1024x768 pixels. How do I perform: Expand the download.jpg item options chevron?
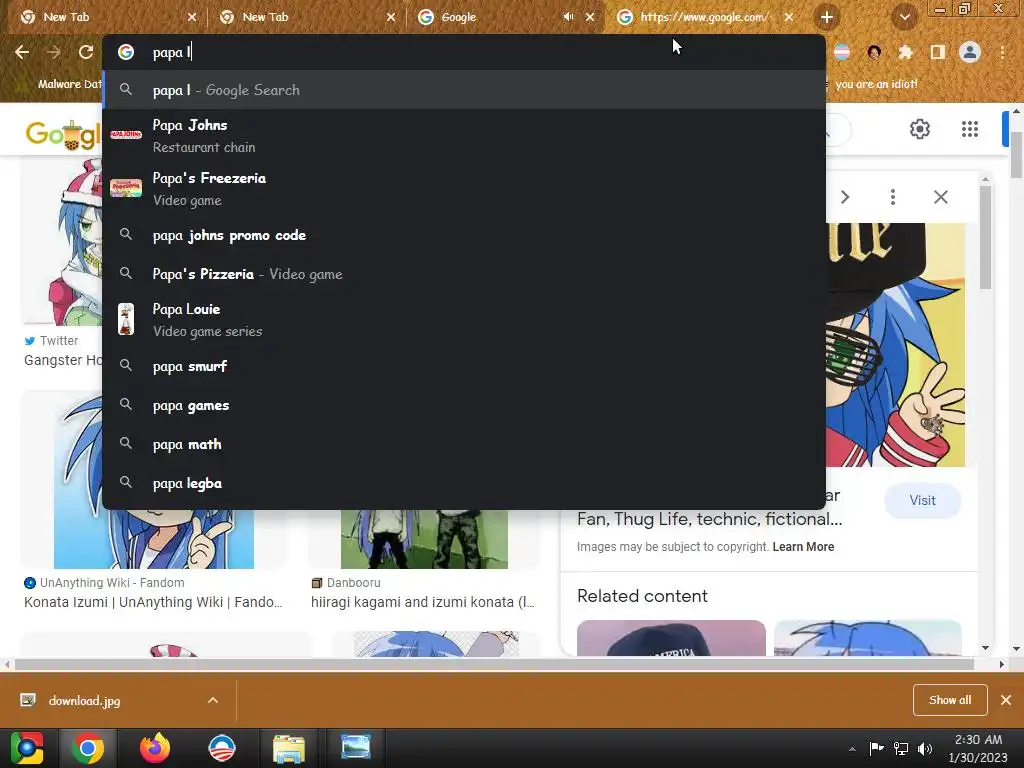pyautogui.click(x=213, y=700)
